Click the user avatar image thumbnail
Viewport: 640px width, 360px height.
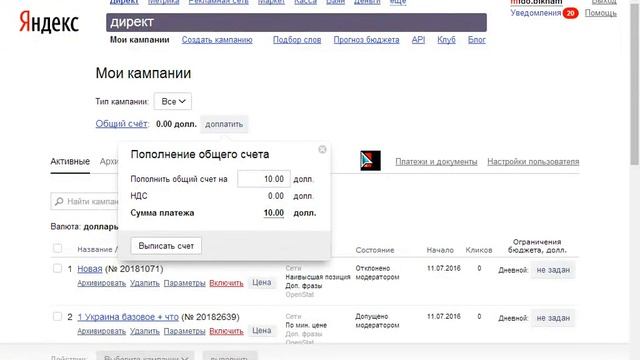tap(370, 161)
